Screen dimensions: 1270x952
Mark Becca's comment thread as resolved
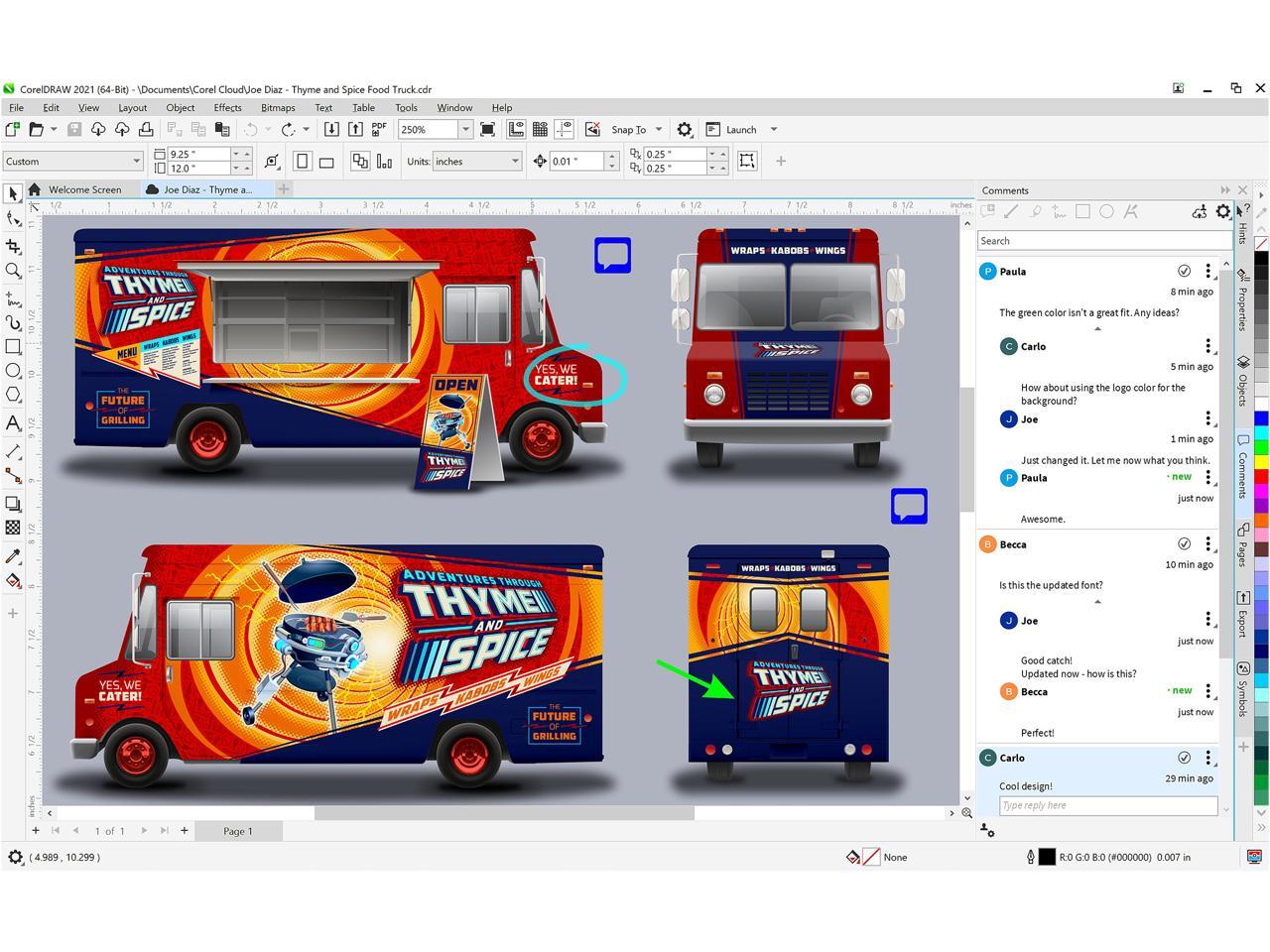click(1184, 544)
